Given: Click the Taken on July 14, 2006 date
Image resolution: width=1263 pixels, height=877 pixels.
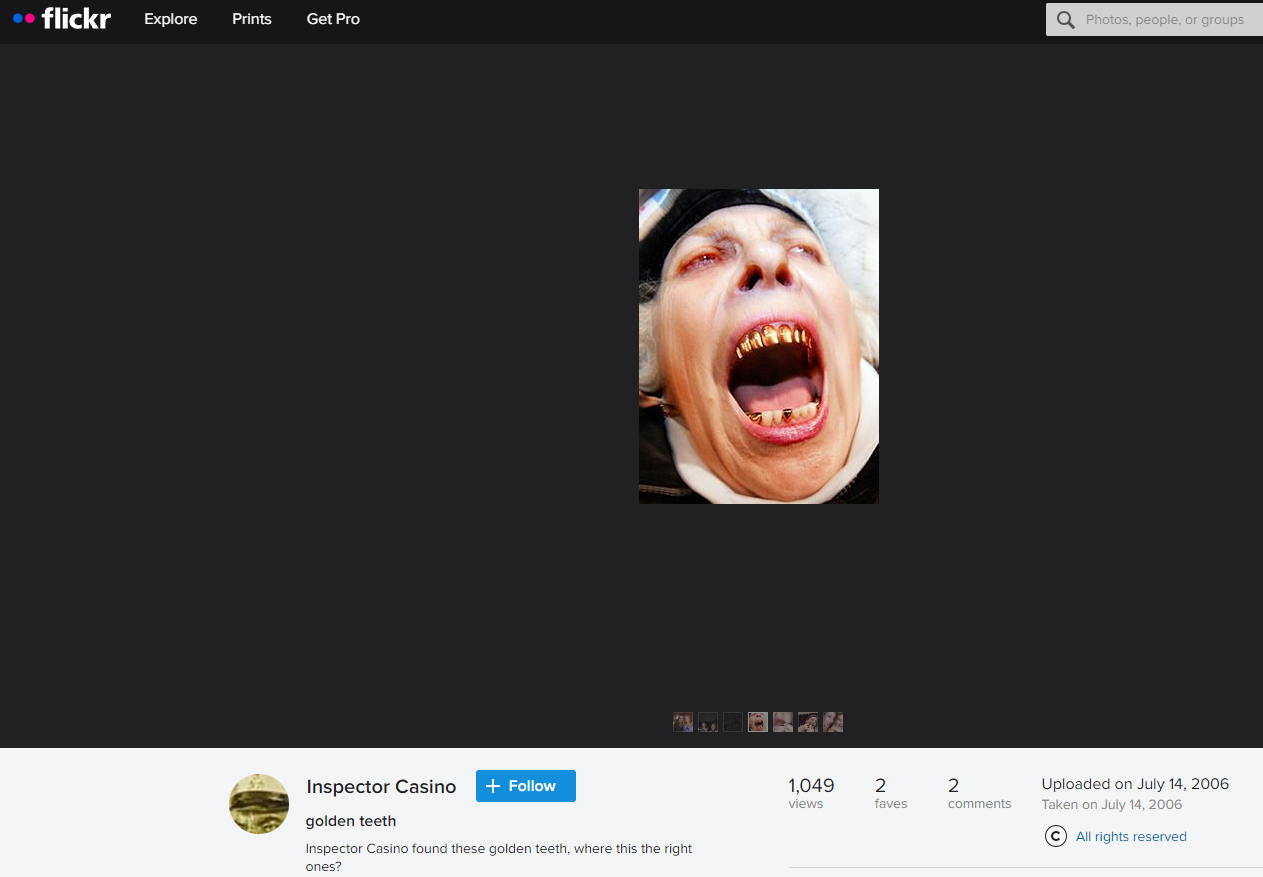Looking at the screenshot, I should [x=1111, y=805].
